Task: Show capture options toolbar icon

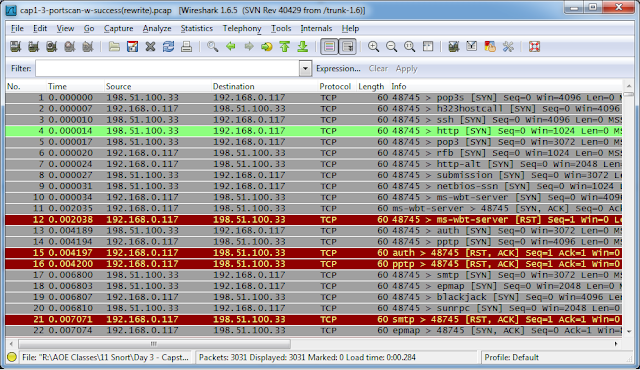Action: [33, 47]
